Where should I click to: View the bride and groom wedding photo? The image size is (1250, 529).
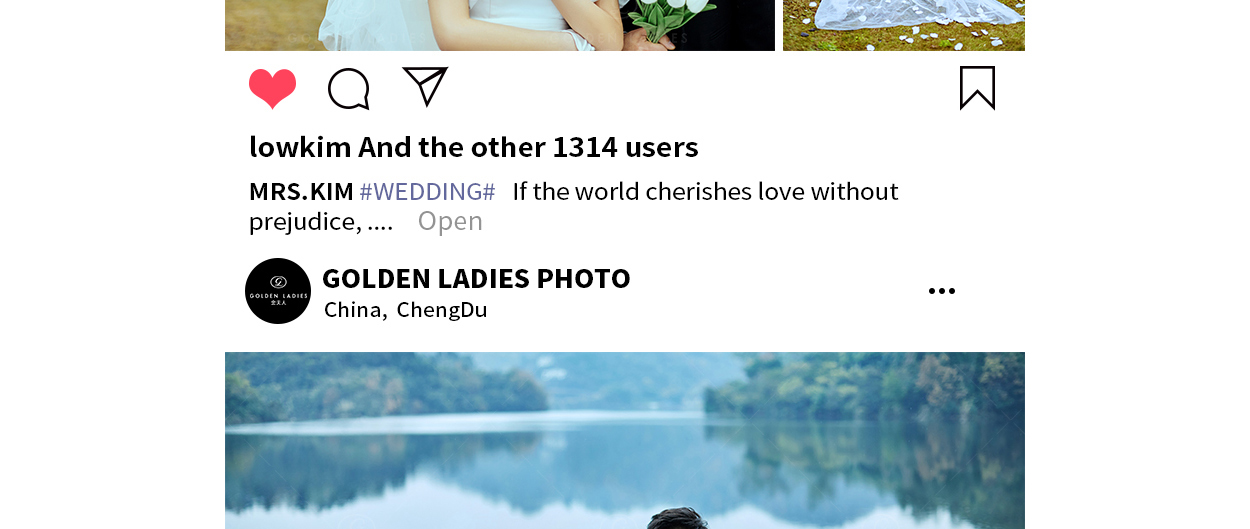(x=500, y=25)
